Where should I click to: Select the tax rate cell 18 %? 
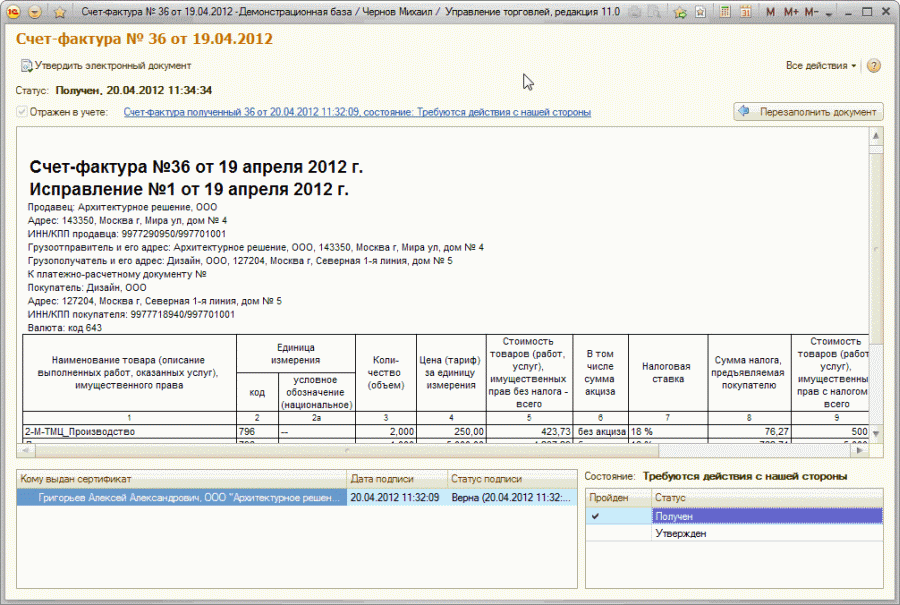pos(668,432)
